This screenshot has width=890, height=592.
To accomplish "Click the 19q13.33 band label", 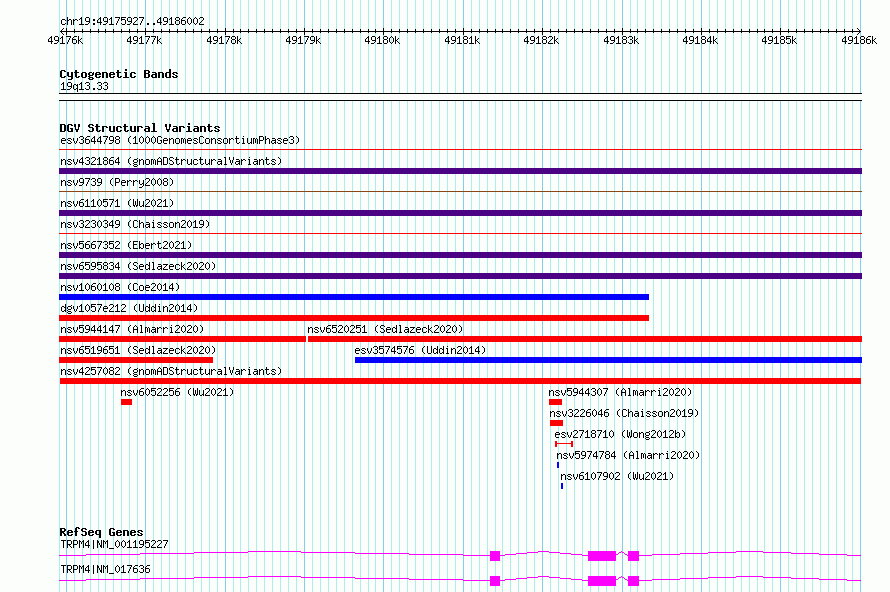I will click(x=84, y=86).
